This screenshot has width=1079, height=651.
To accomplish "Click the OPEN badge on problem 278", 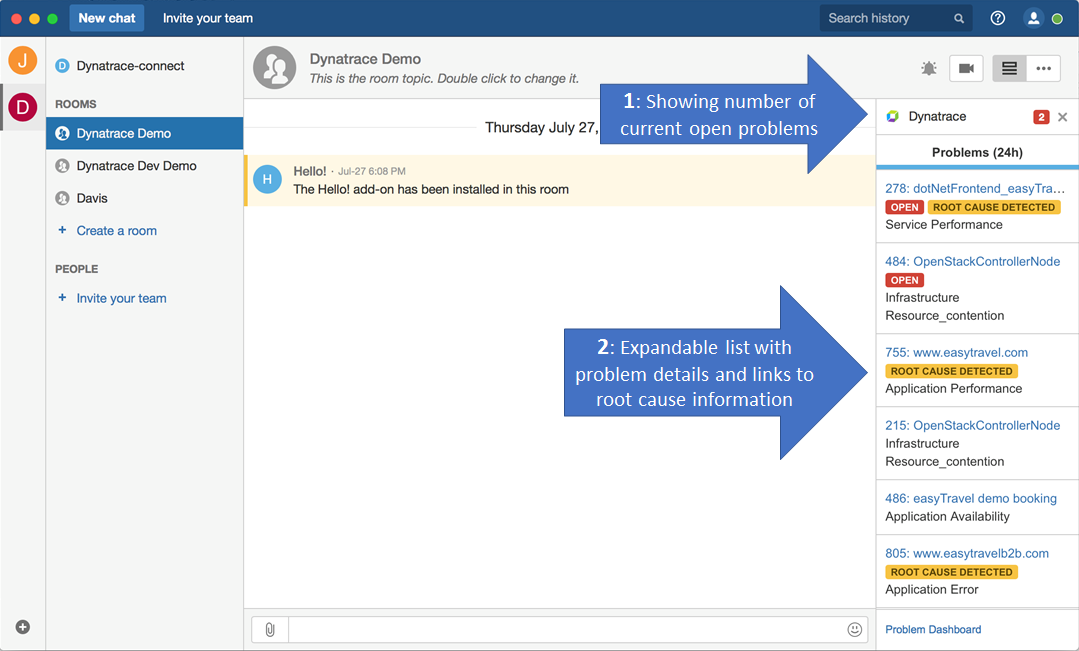I will [904, 207].
